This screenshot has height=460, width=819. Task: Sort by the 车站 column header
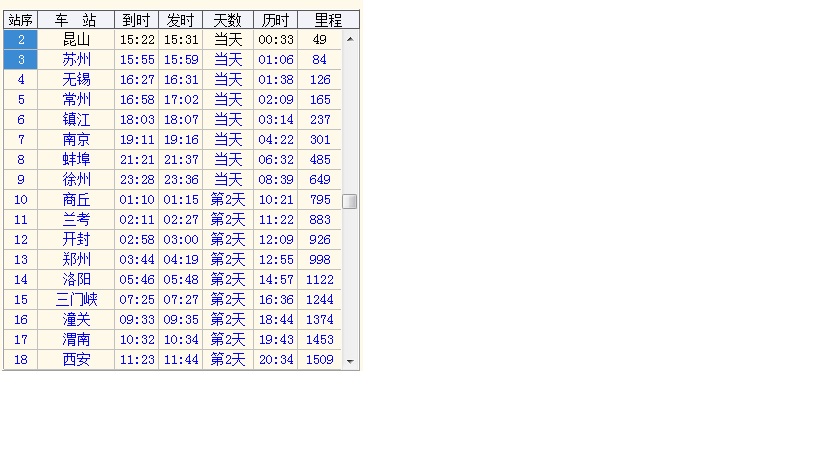(76, 19)
